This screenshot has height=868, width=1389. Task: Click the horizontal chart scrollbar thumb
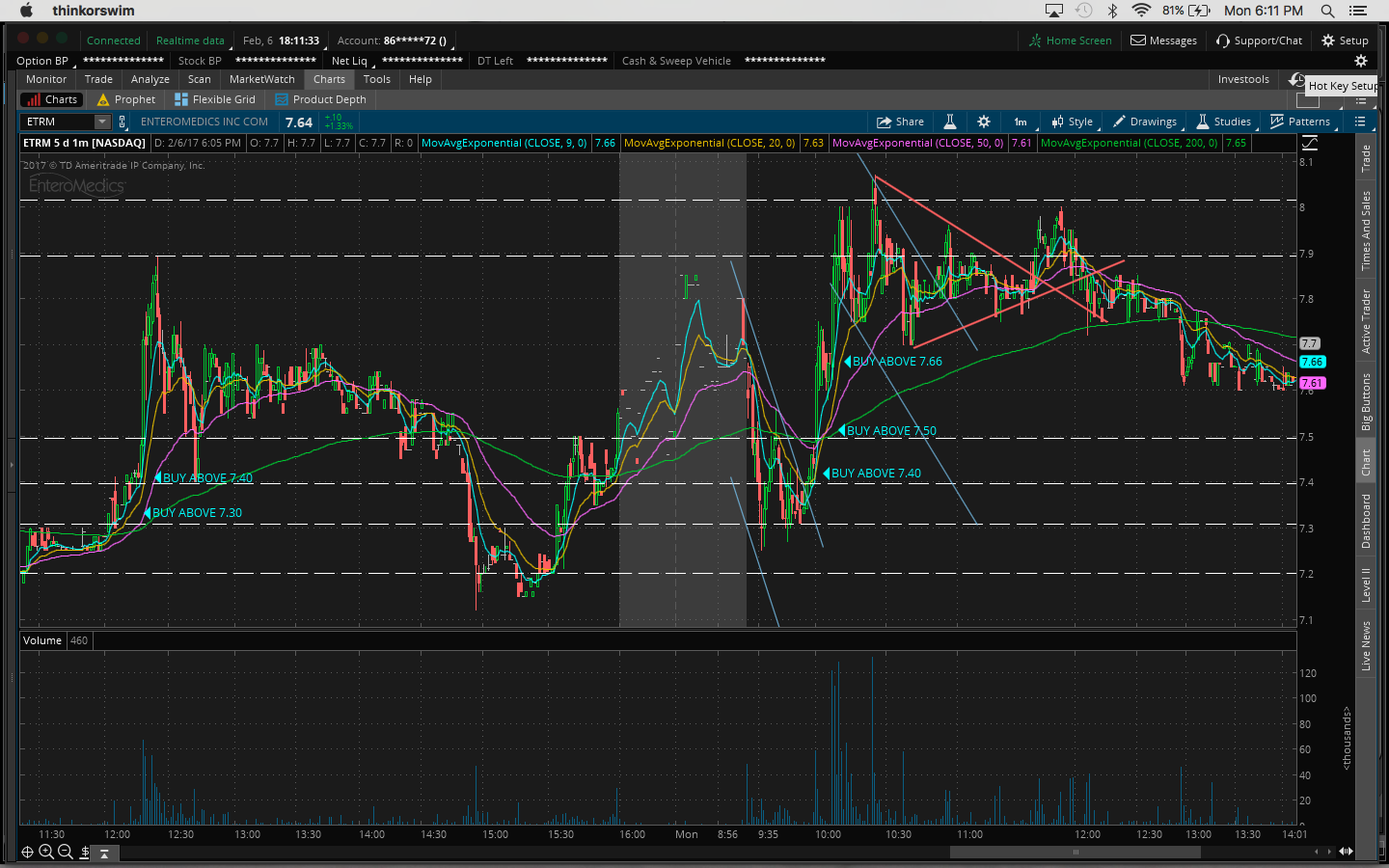(x=1075, y=852)
